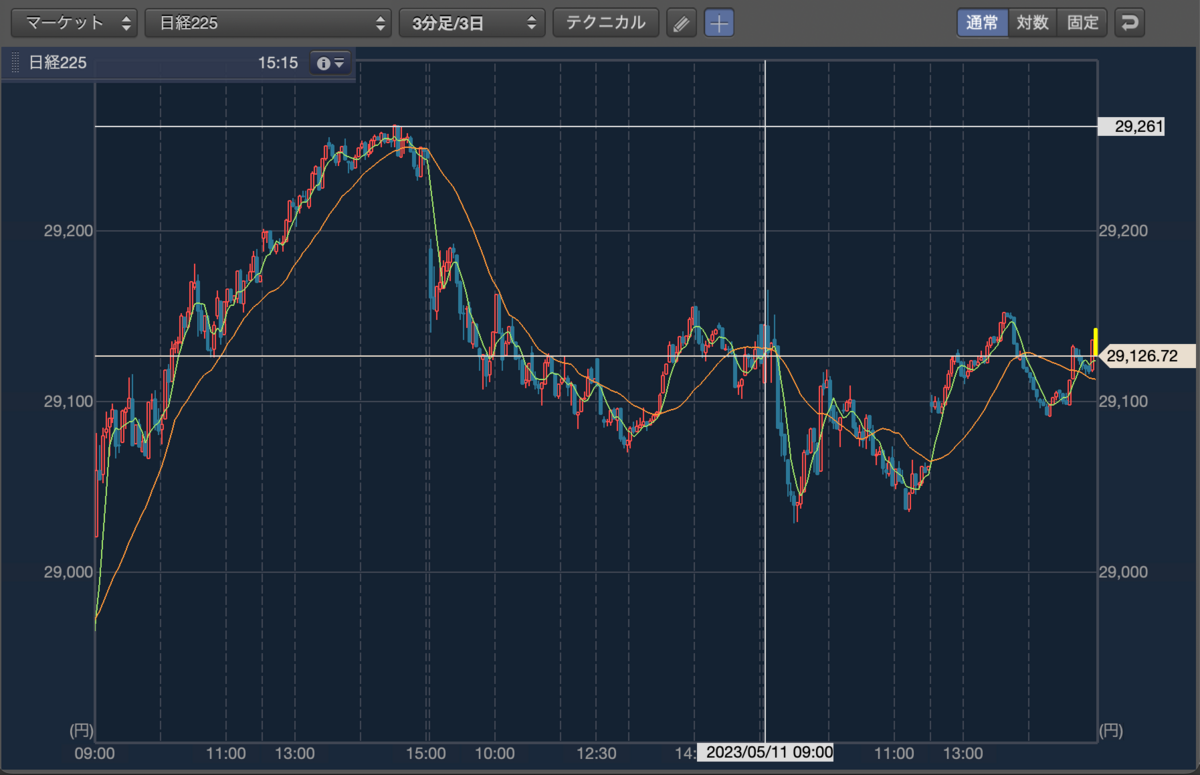Image resolution: width=1200 pixels, height=775 pixels.
Task: Click the 15:15 time label
Action: tap(278, 63)
